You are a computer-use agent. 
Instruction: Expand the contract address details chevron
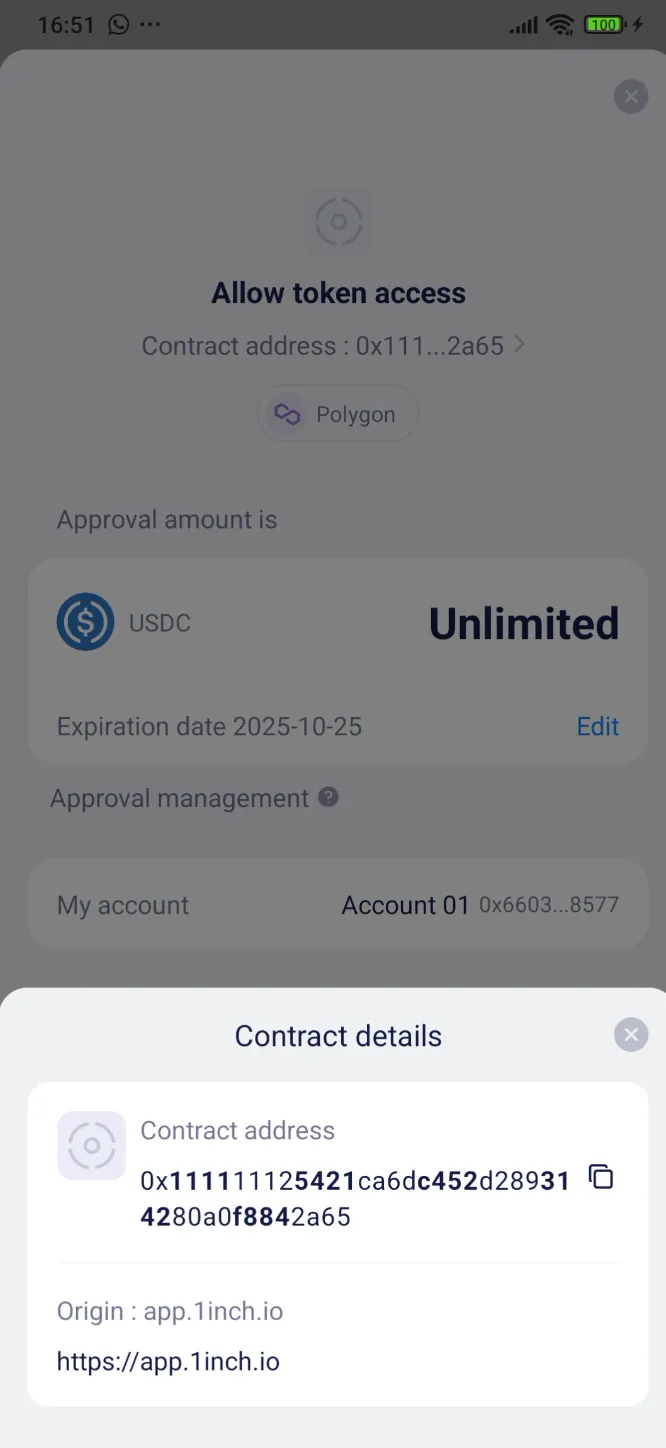[519, 344]
